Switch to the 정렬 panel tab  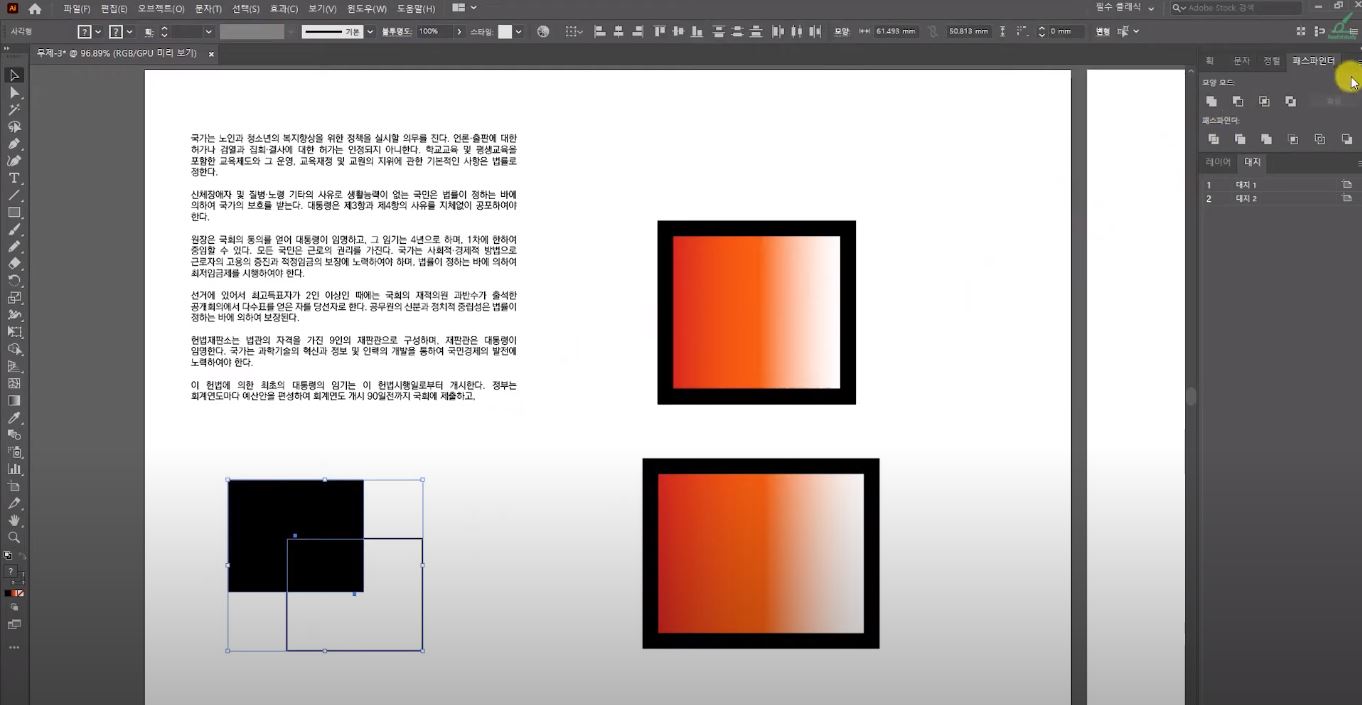pos(1271,61)
